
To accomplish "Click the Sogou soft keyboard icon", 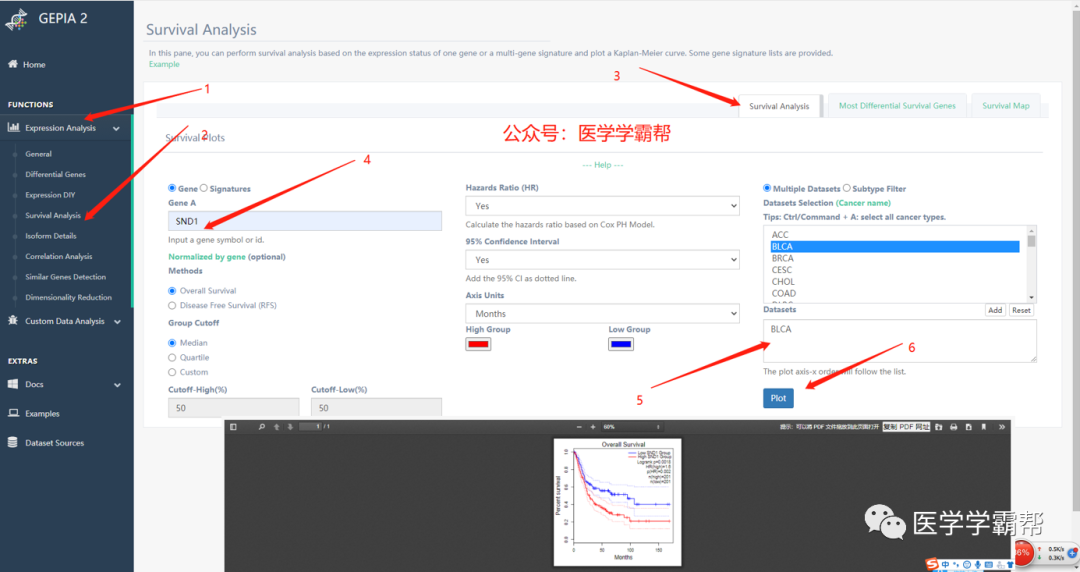I will pos(988,564).
